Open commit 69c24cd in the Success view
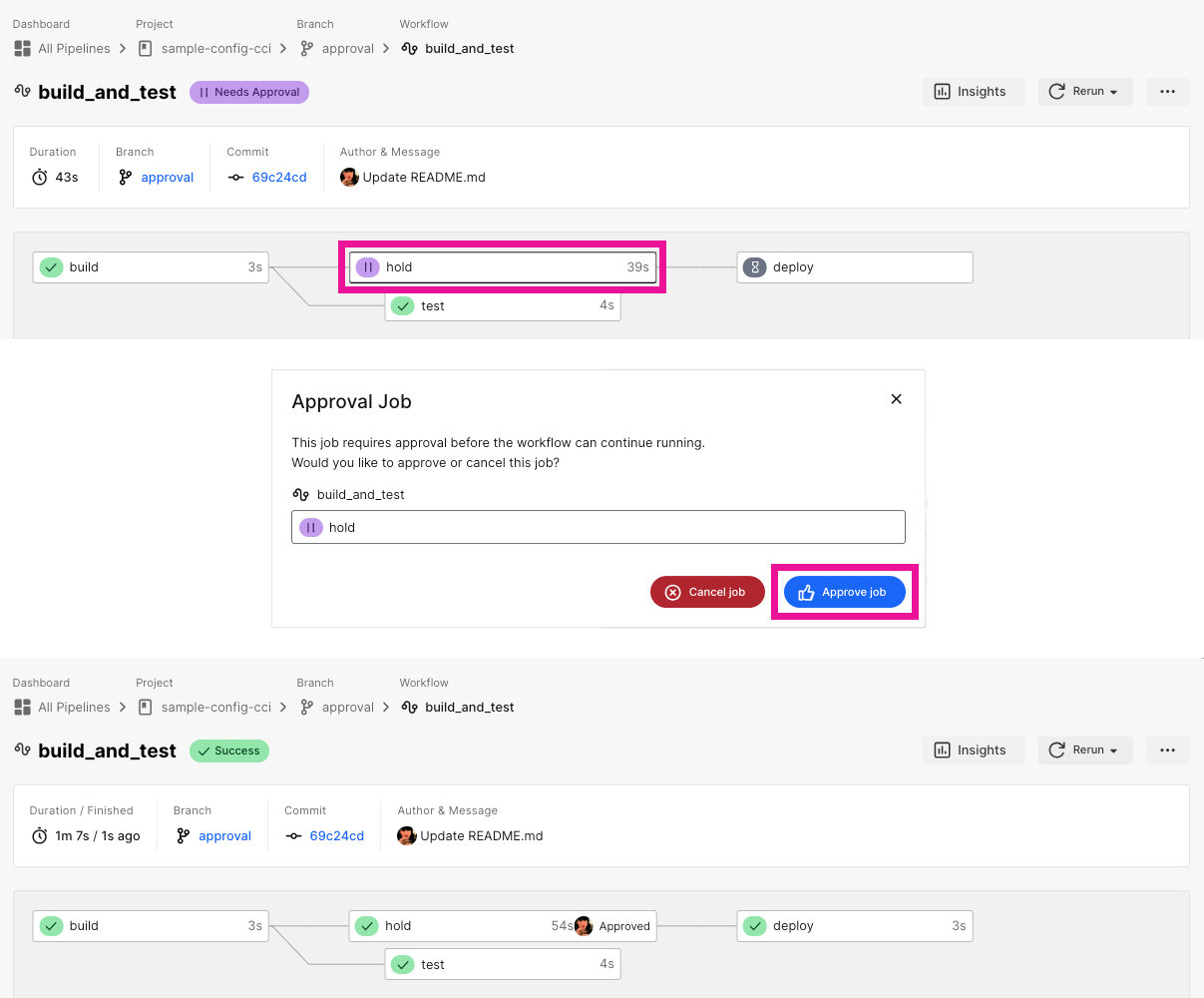 (x=337, y=836)
